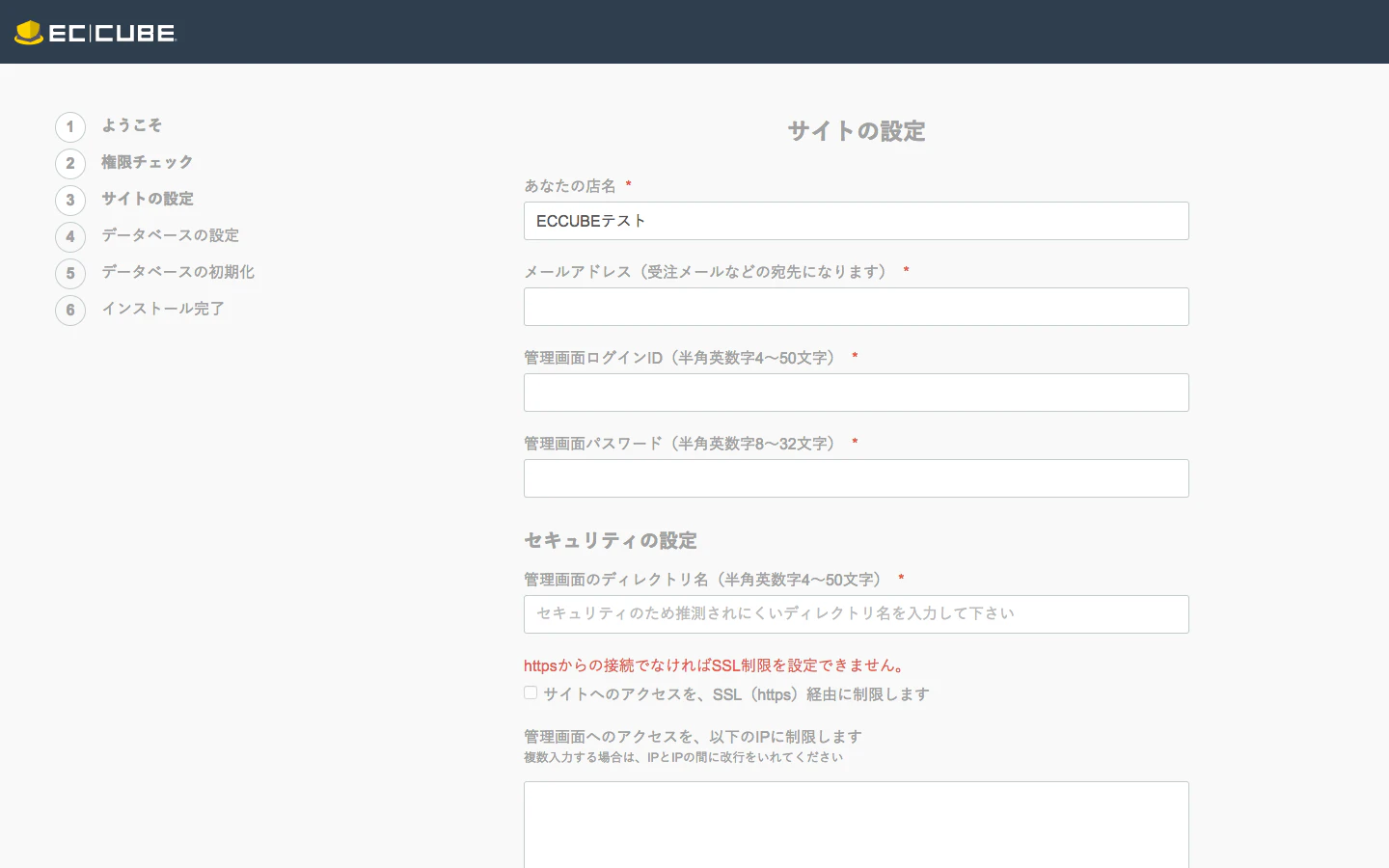Focus the 管理画面のディレクトリ名 input field
This screenshot has height=868, width=1389.
pyautogui.click(x=857, y=614)
